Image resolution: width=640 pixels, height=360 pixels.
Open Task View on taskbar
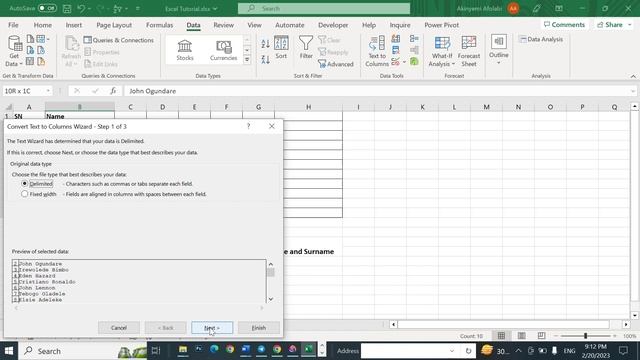156,351
